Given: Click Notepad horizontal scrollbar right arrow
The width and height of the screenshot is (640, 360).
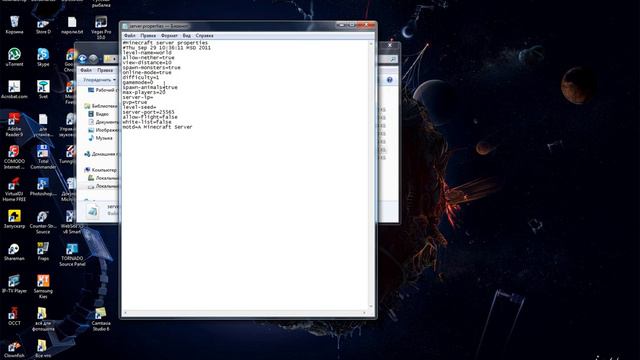Looking at the screenshot, I should click(364, 313).
